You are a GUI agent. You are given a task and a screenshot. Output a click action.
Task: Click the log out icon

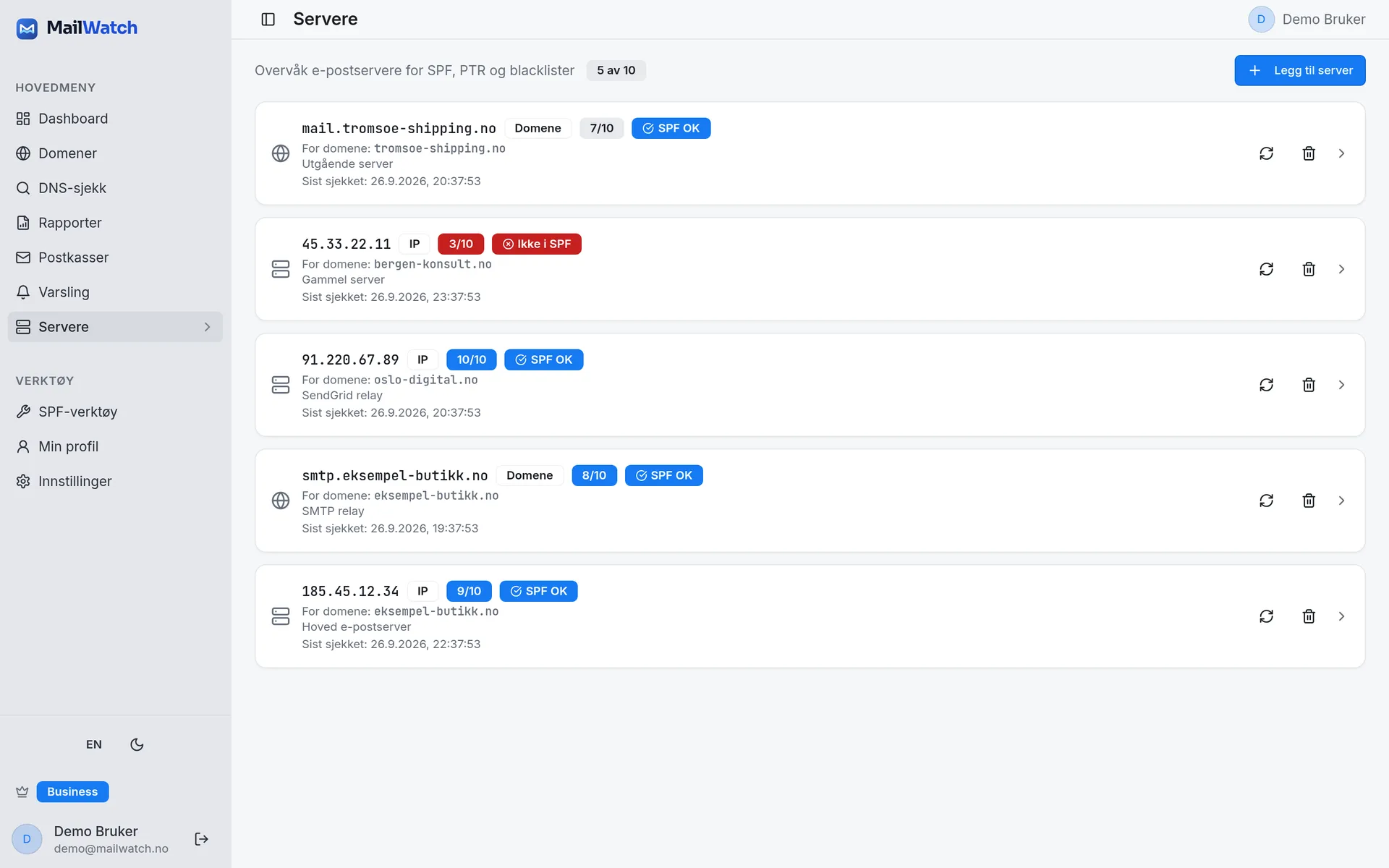pyautogui.click(x=202, y=839)
